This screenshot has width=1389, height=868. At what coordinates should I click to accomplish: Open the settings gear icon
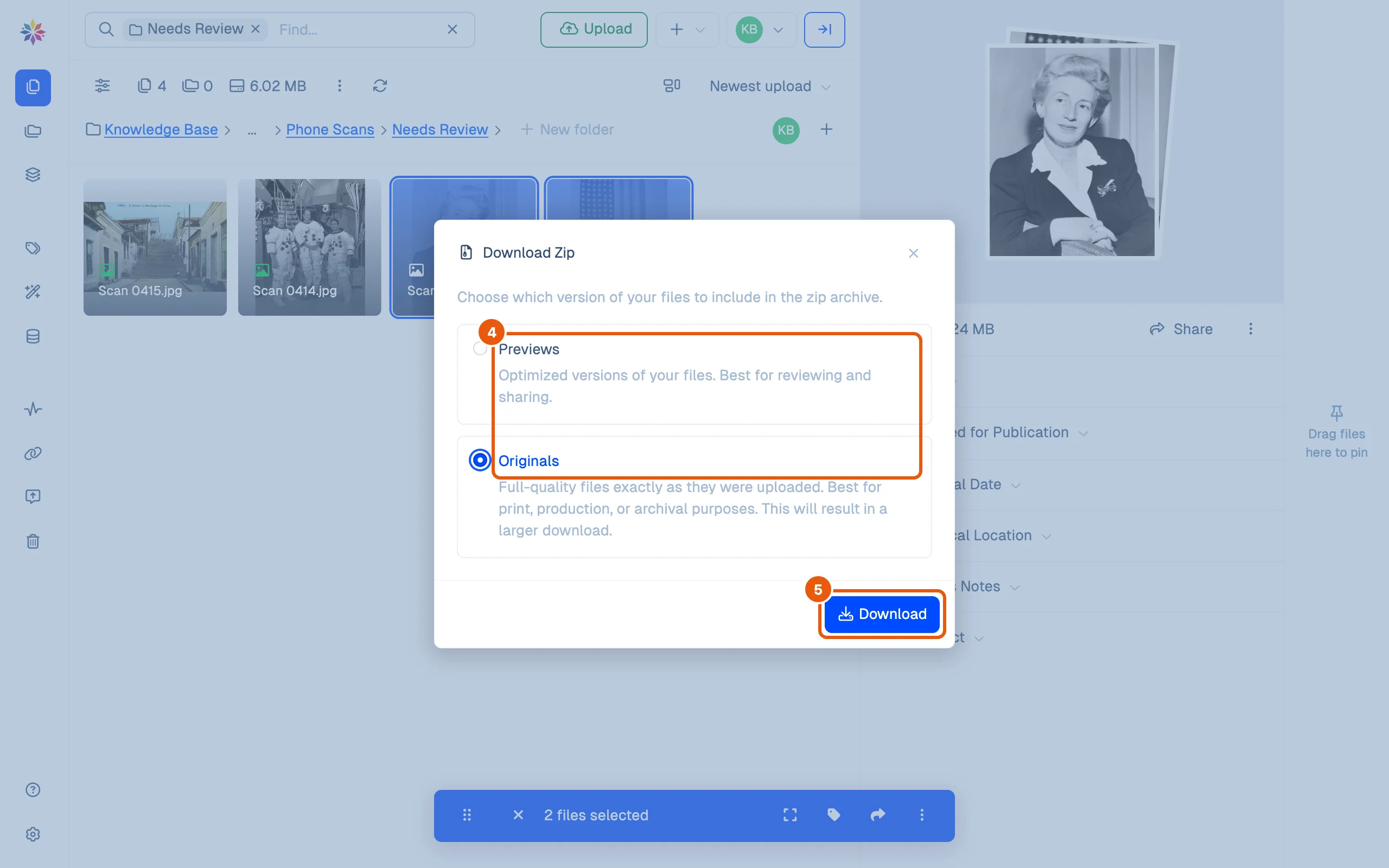pyautogui.click(x=33, y=834)
